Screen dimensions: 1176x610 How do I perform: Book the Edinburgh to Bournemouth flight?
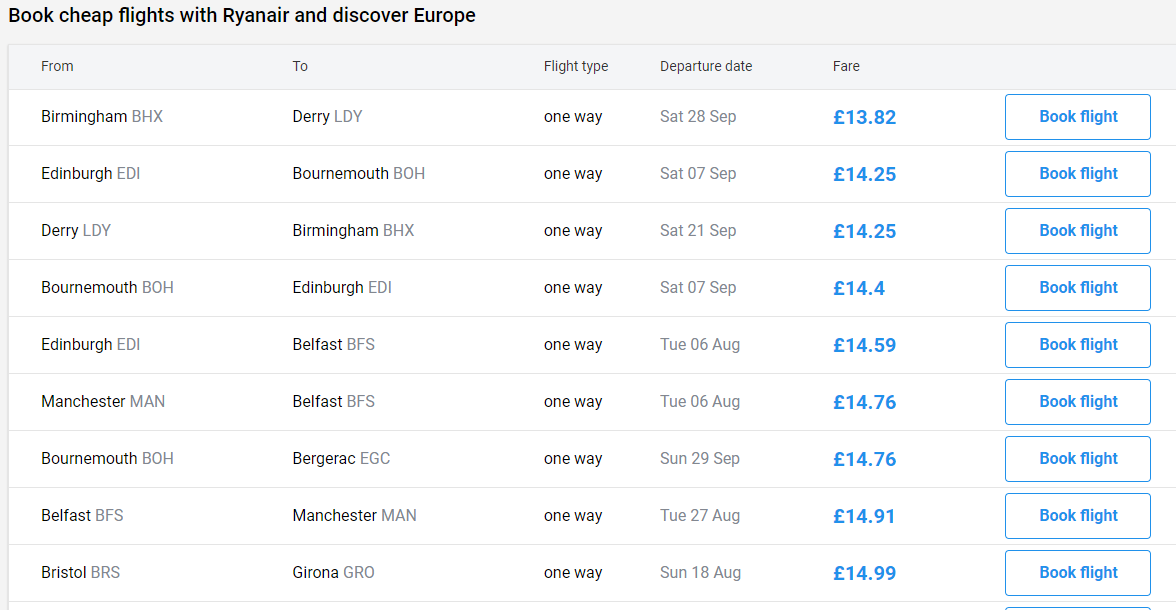click(1078, 174)
